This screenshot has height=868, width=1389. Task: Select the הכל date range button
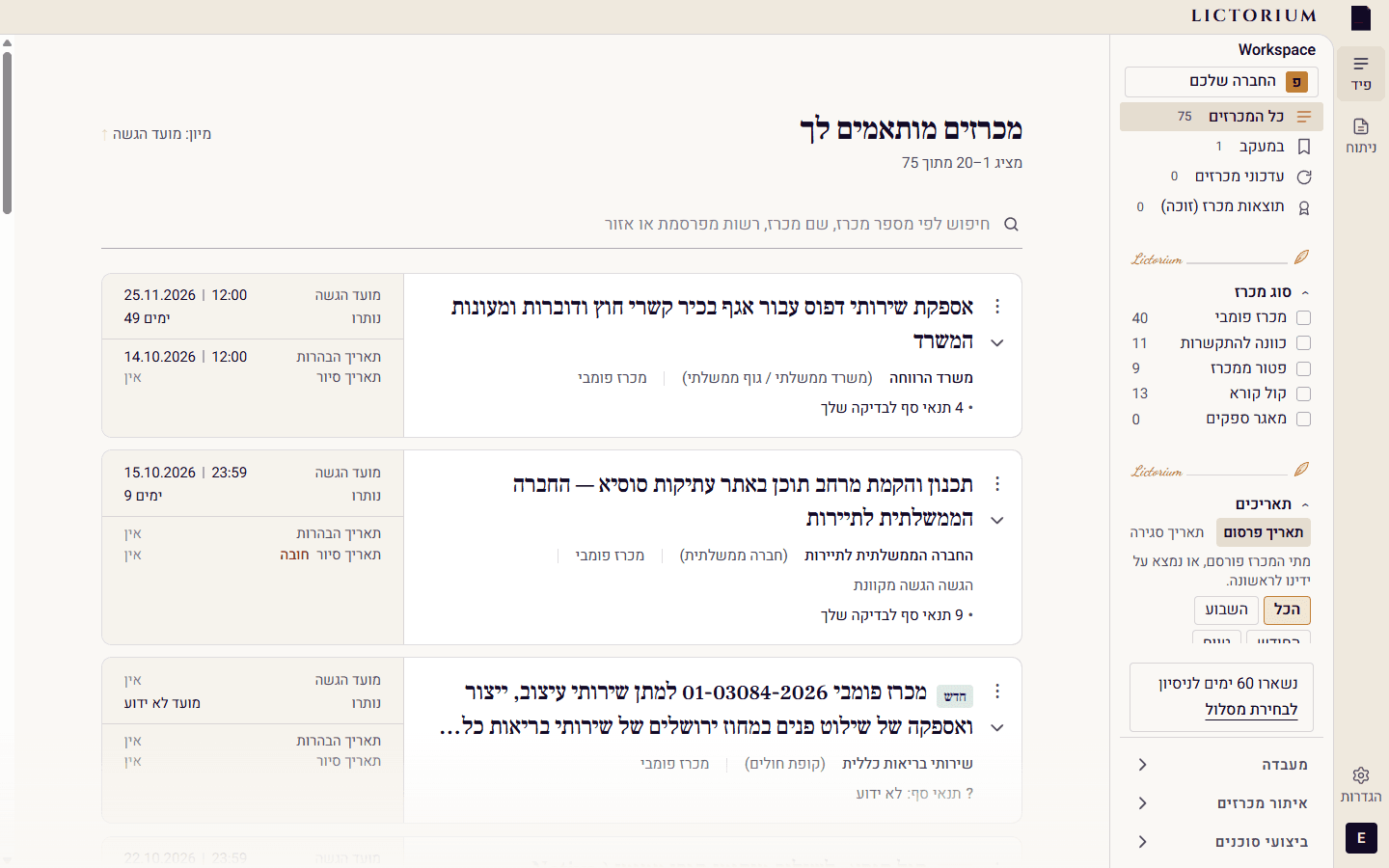point(1287,610)
